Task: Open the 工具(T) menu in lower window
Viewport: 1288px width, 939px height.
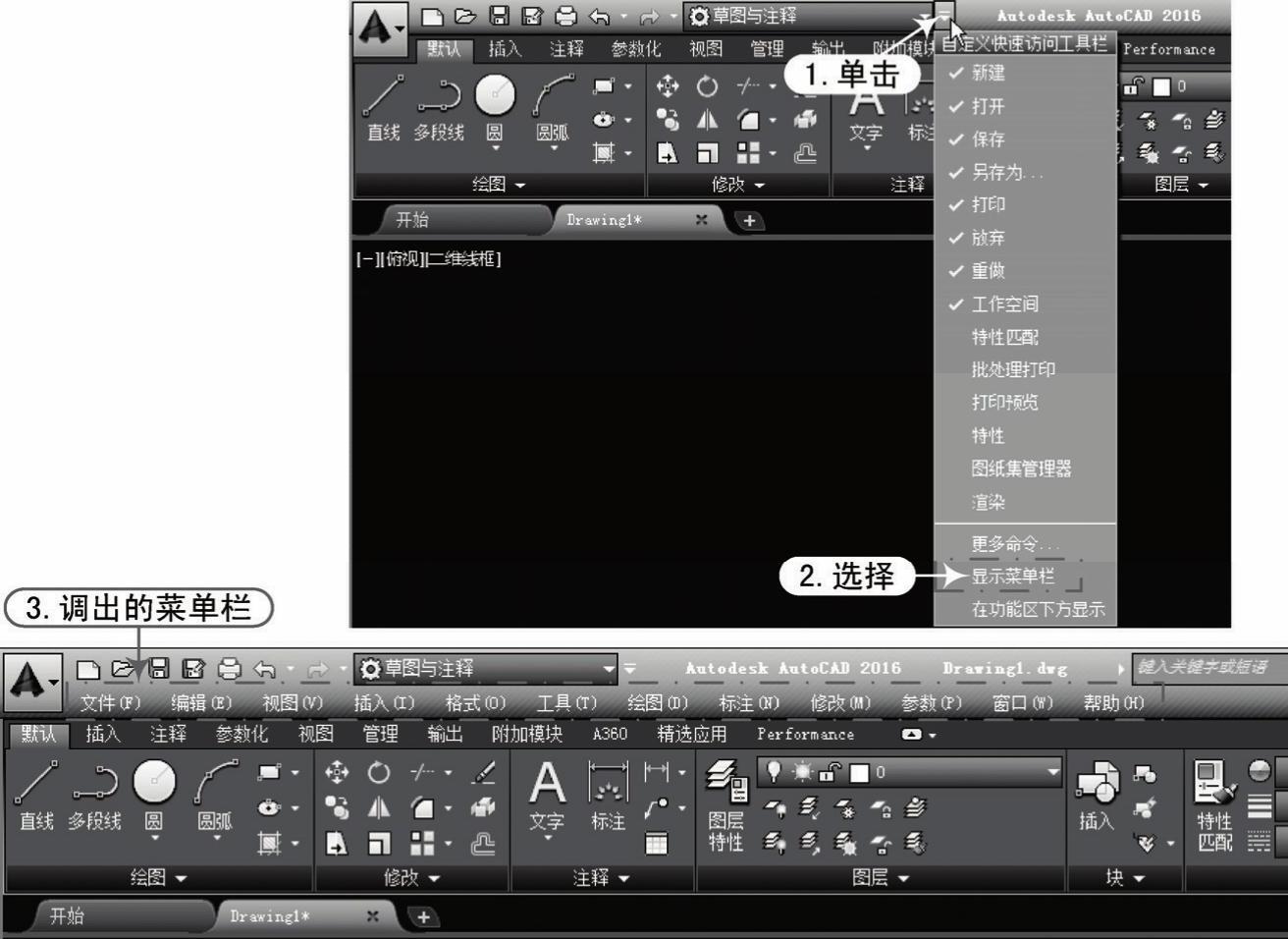Action: pos(566,703)
